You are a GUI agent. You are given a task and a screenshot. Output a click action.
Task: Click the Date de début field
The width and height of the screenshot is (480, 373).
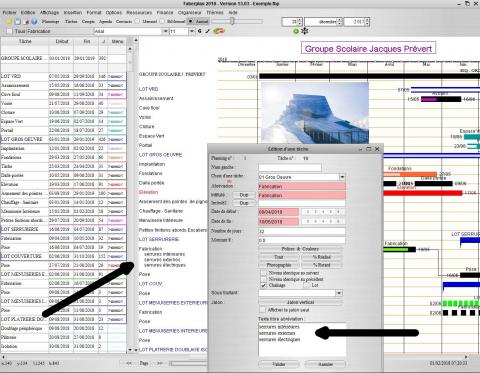(x=278, y=212)
